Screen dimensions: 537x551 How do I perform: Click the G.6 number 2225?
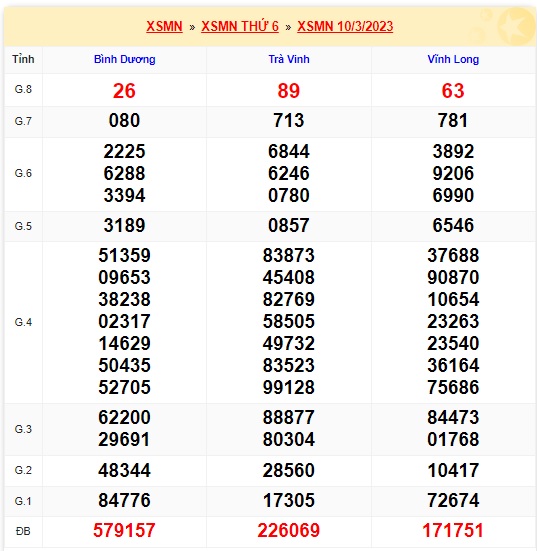124,151
